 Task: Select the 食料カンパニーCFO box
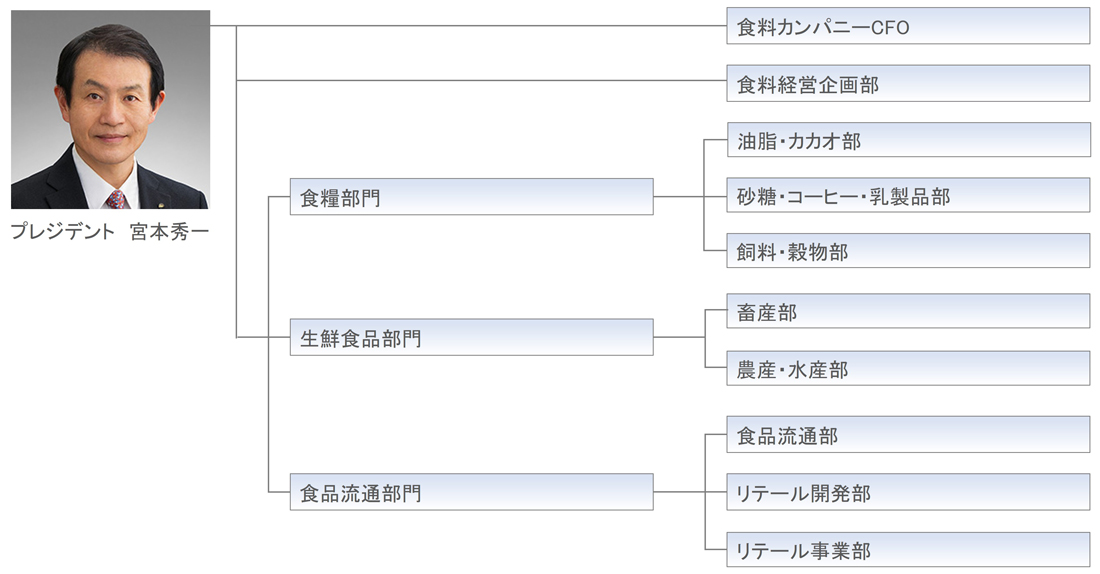908,27
